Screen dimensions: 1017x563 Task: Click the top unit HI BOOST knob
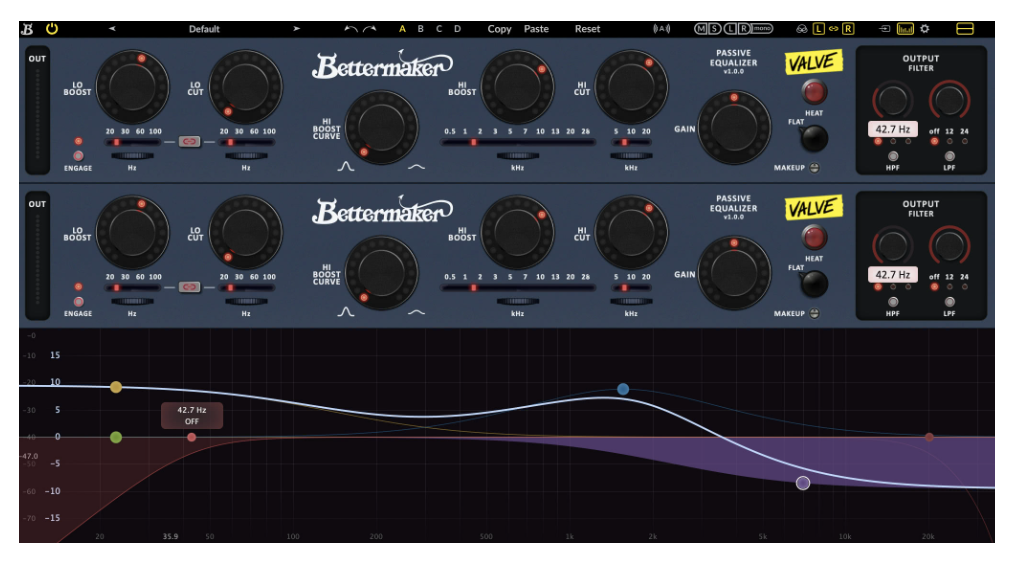[x=517, y=86]
